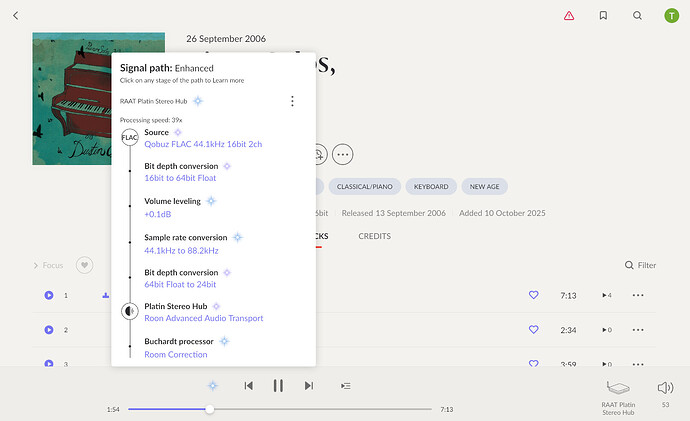Select the RAAT Platin Stereo Hub zone icon

(618, 387)
